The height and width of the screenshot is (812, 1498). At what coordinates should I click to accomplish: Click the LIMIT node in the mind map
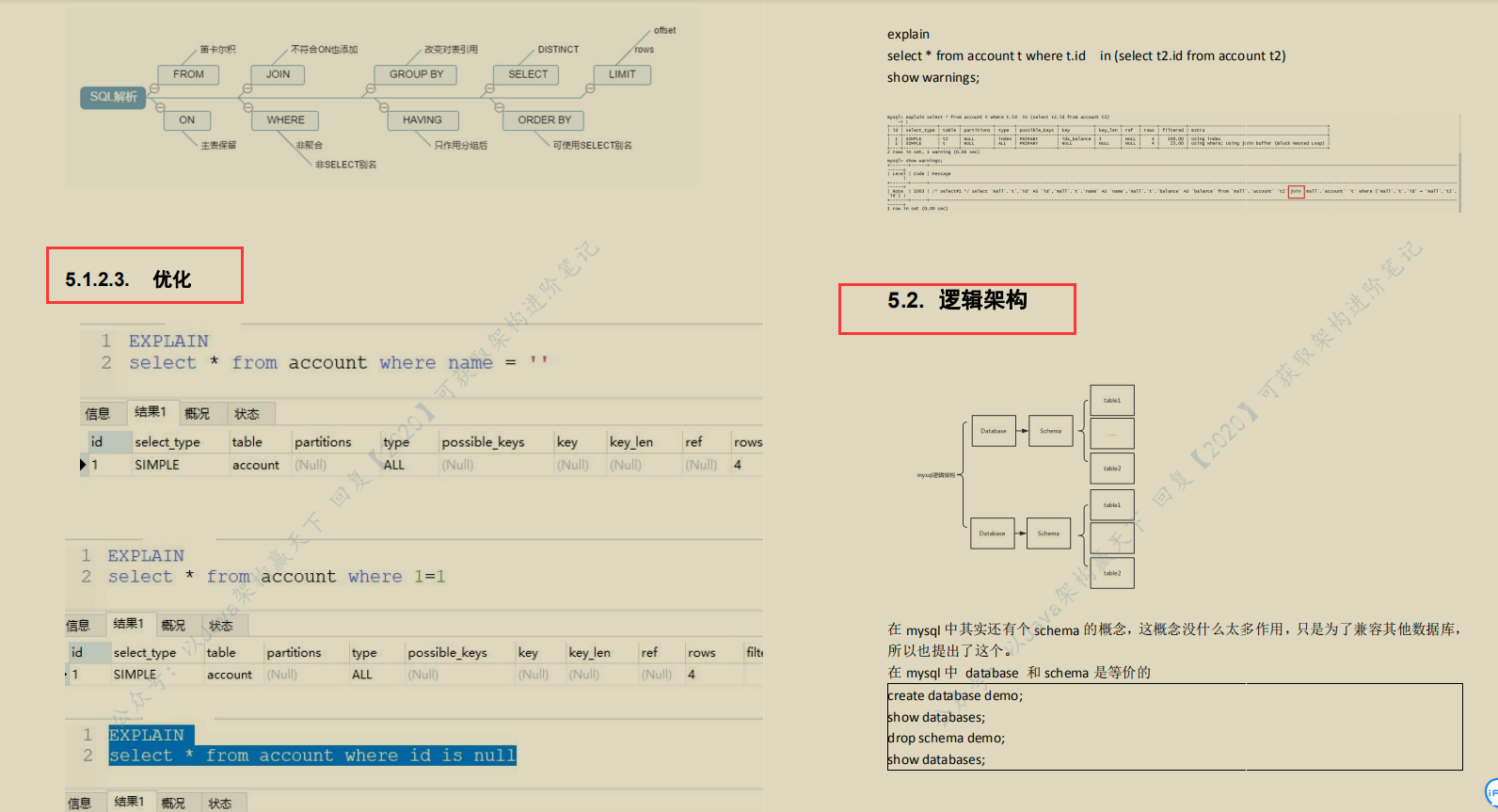point(622,74)
